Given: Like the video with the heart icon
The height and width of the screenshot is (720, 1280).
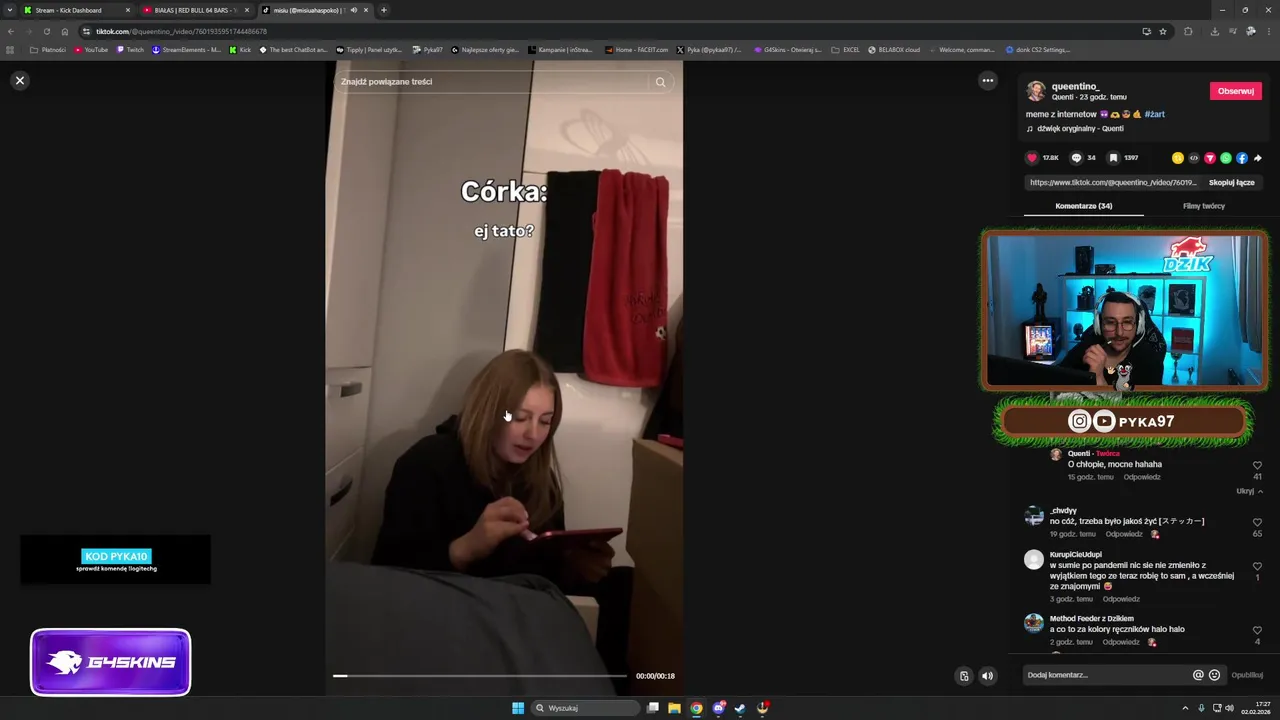Looking at the screenshot, I should click(x=1032, y=158).
